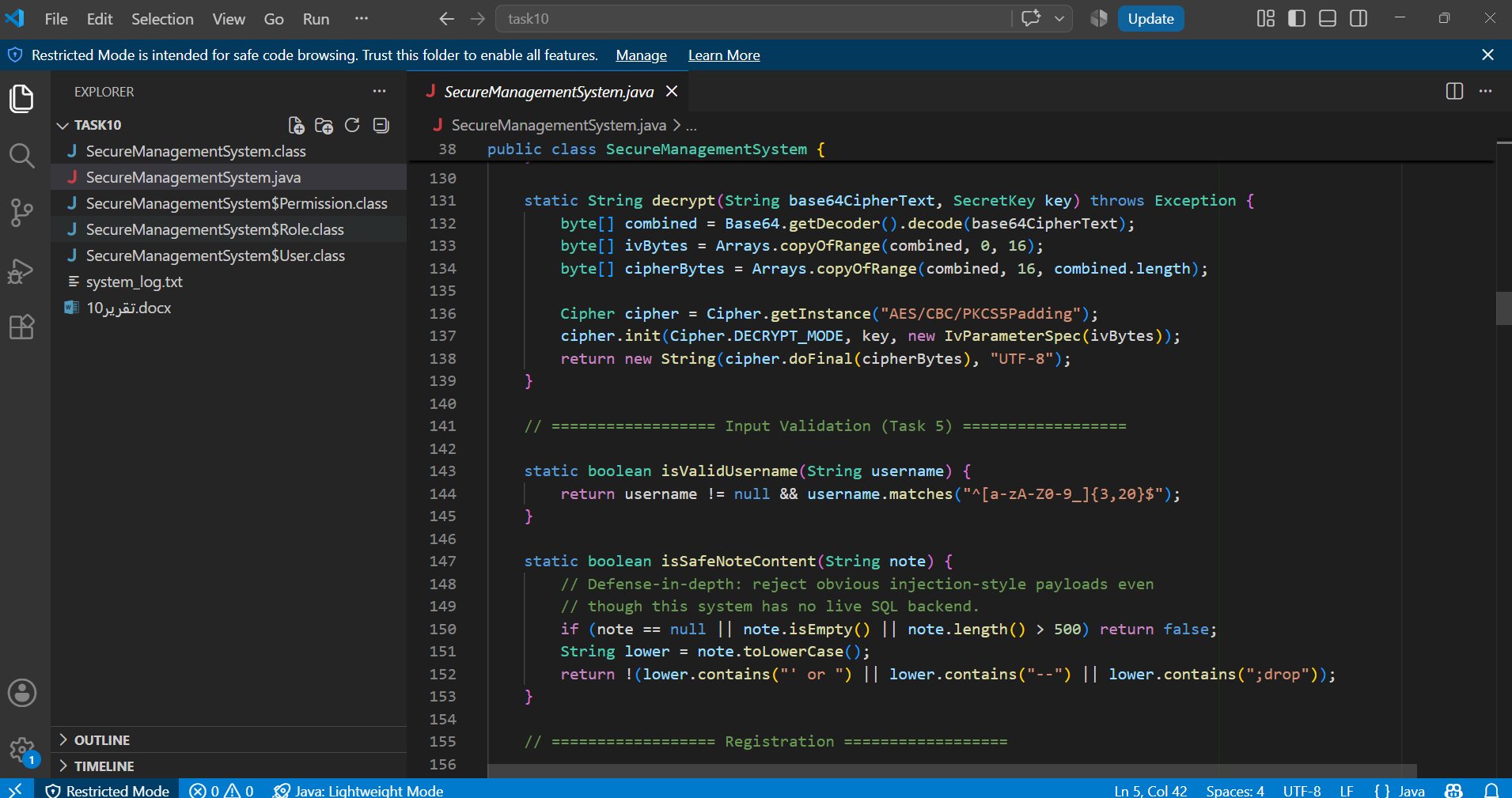Image resolution: width=1512 pixels, height=798 pixels.
Task: Click breadcrumb SecureManagementSystem.java
Action: [x=559, y=125]
